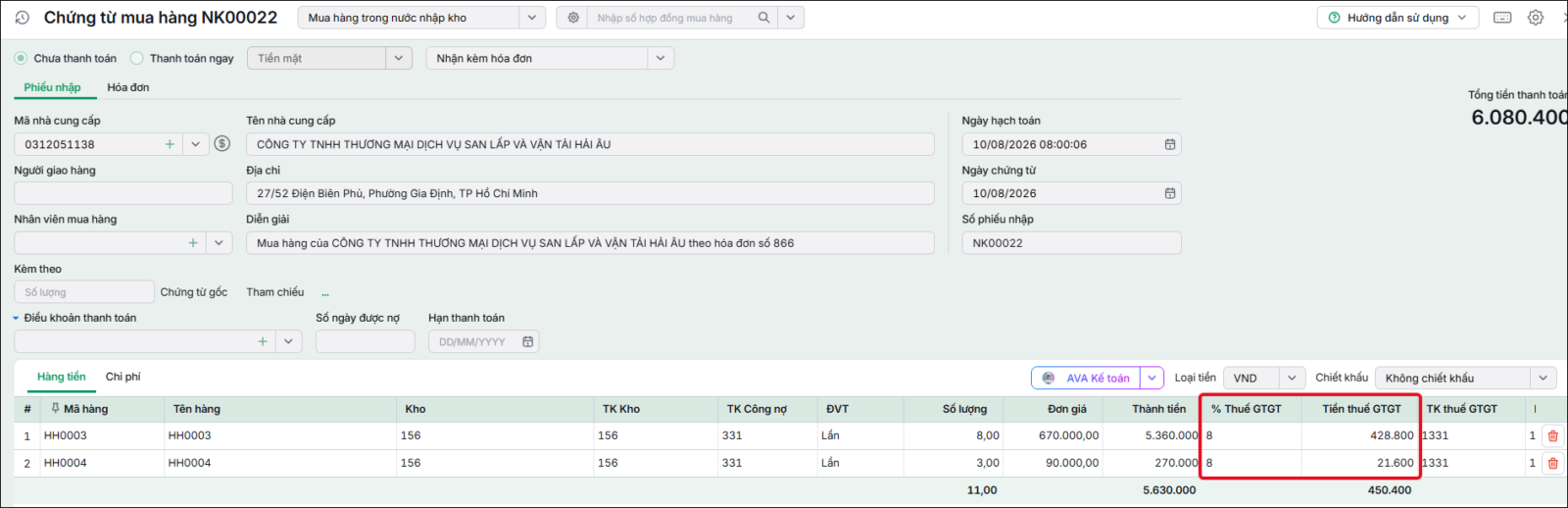Expand the Điều khoản thanh toán dropdown arrow
This screenshot has height=508, width=1568.
[289, 341]
